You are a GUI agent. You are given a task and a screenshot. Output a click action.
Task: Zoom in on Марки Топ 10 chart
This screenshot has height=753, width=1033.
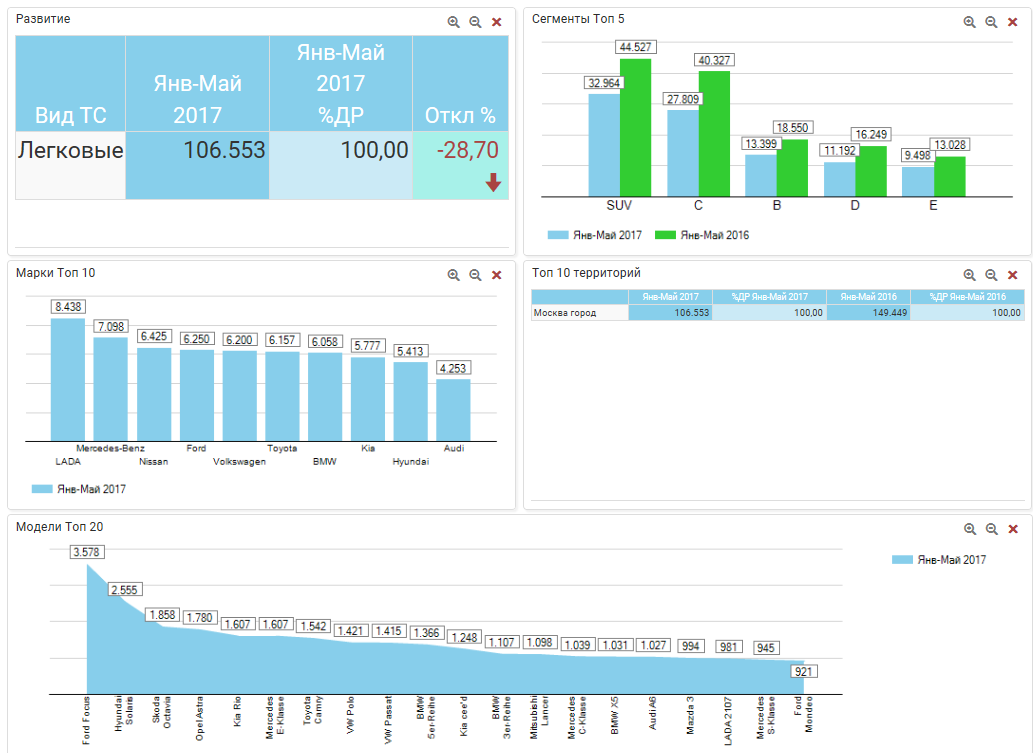(x=453, y=275)
